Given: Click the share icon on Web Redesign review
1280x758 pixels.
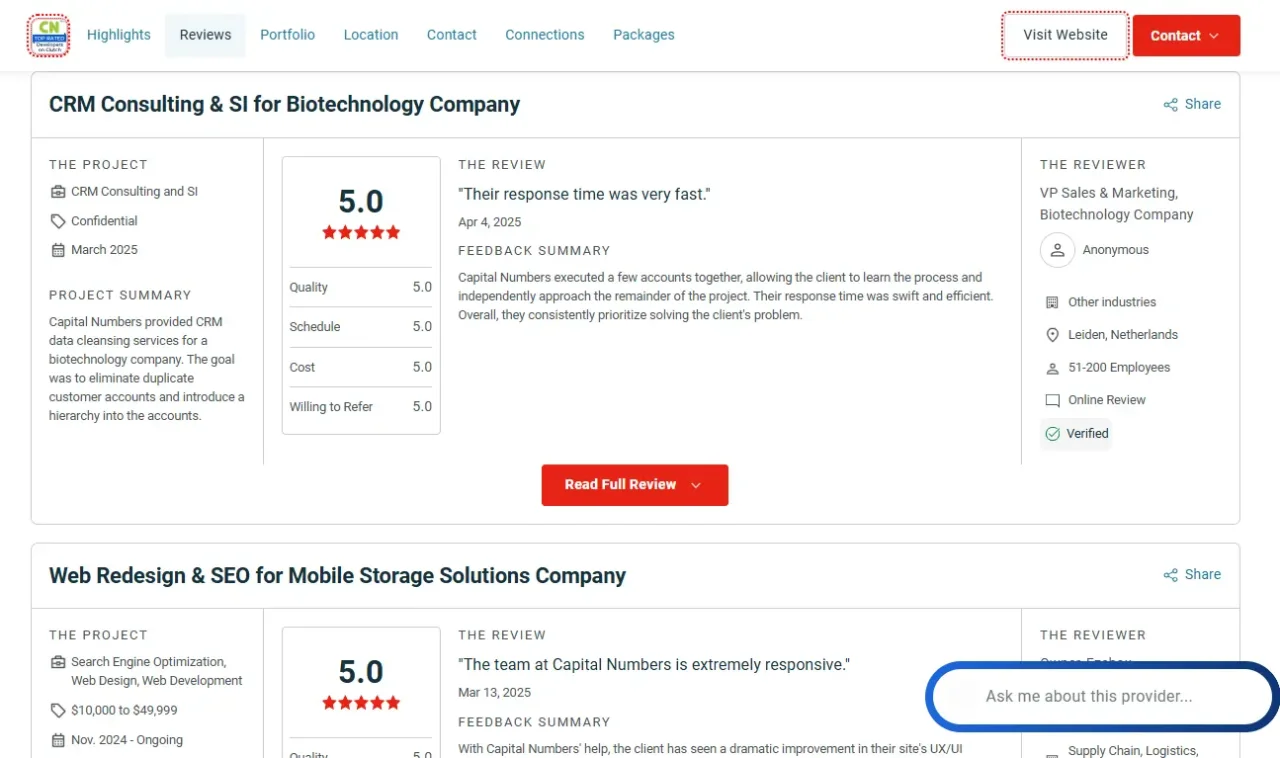Looking at the screenshot, I should (1170, 575).
